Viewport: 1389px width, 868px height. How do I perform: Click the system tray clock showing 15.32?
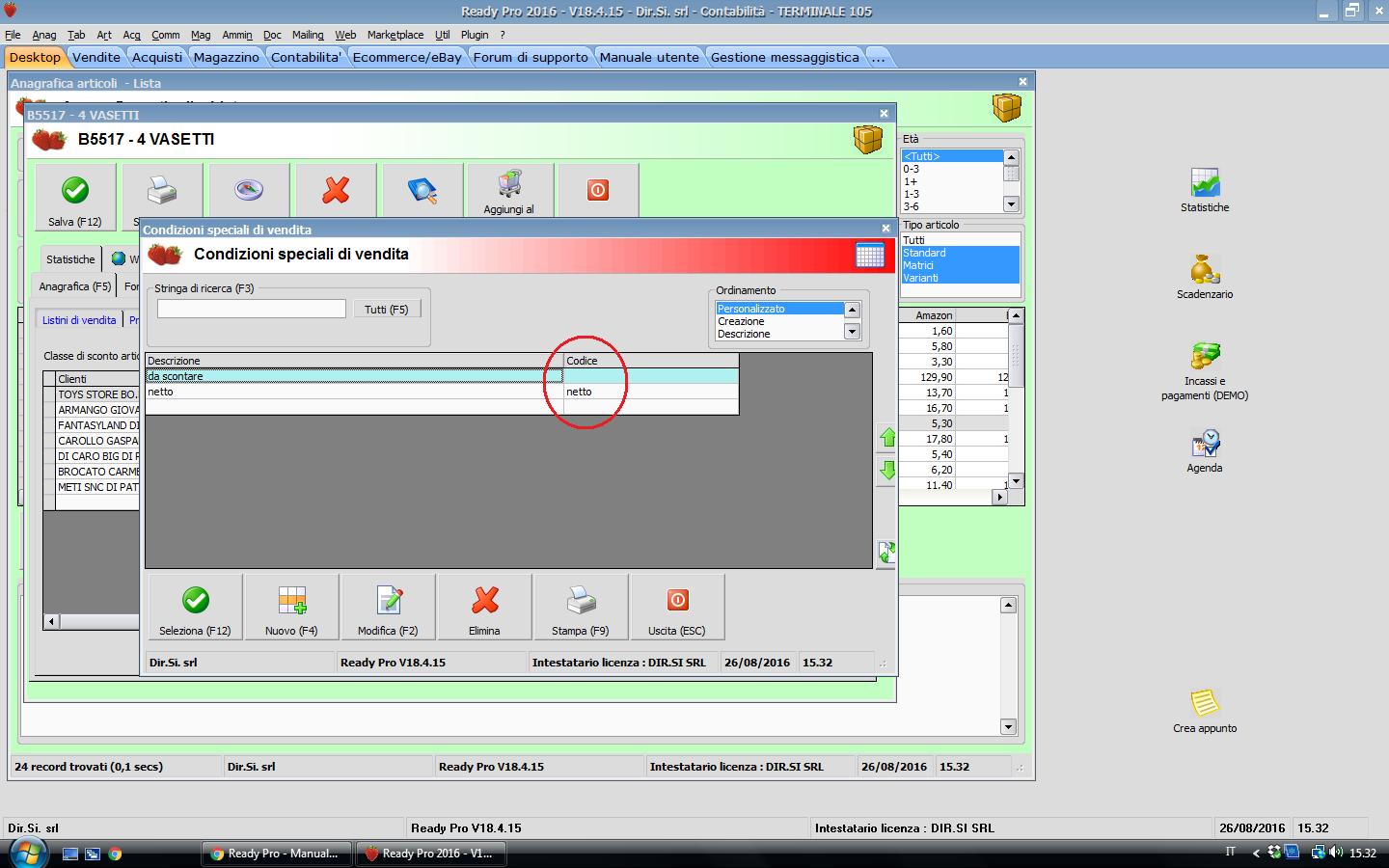coord(1362,853)
